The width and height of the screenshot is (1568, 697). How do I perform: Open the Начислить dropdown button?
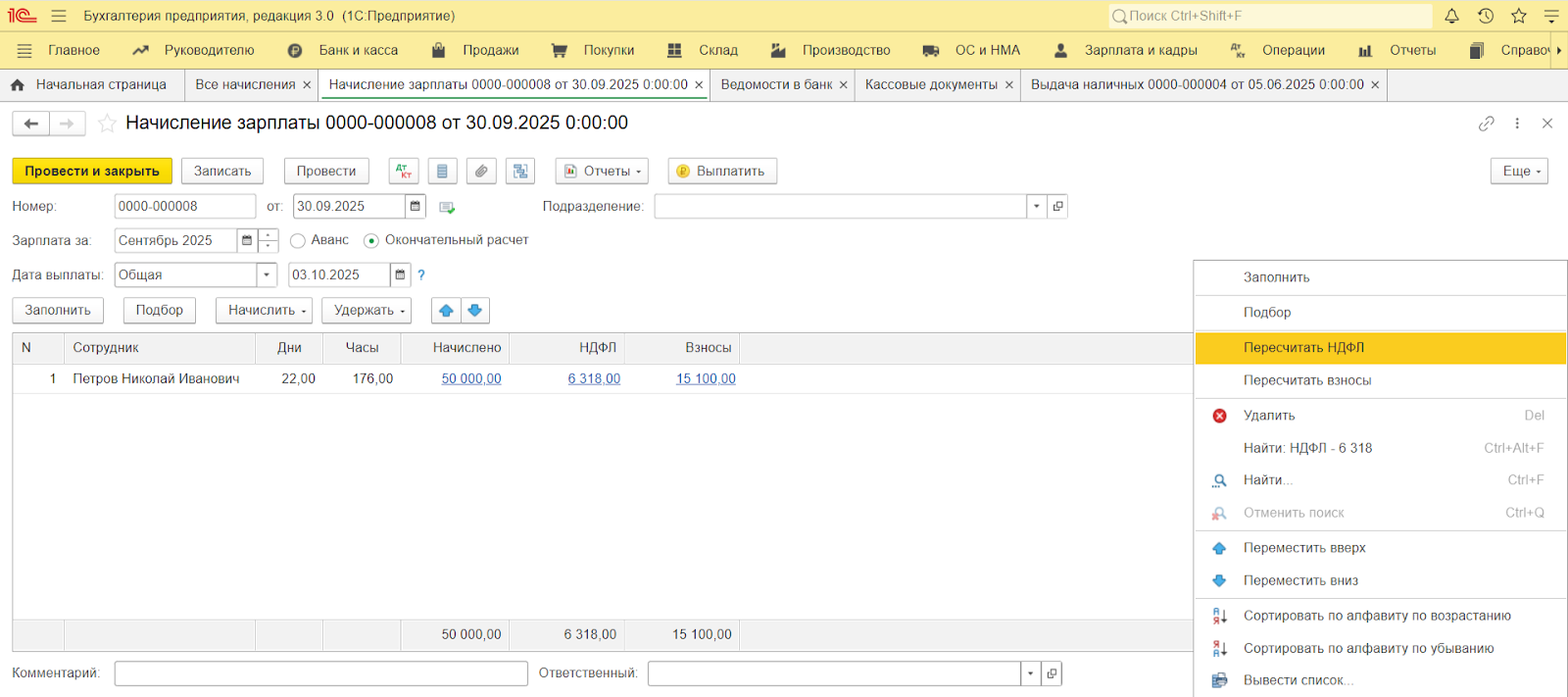tap(264, 311)
